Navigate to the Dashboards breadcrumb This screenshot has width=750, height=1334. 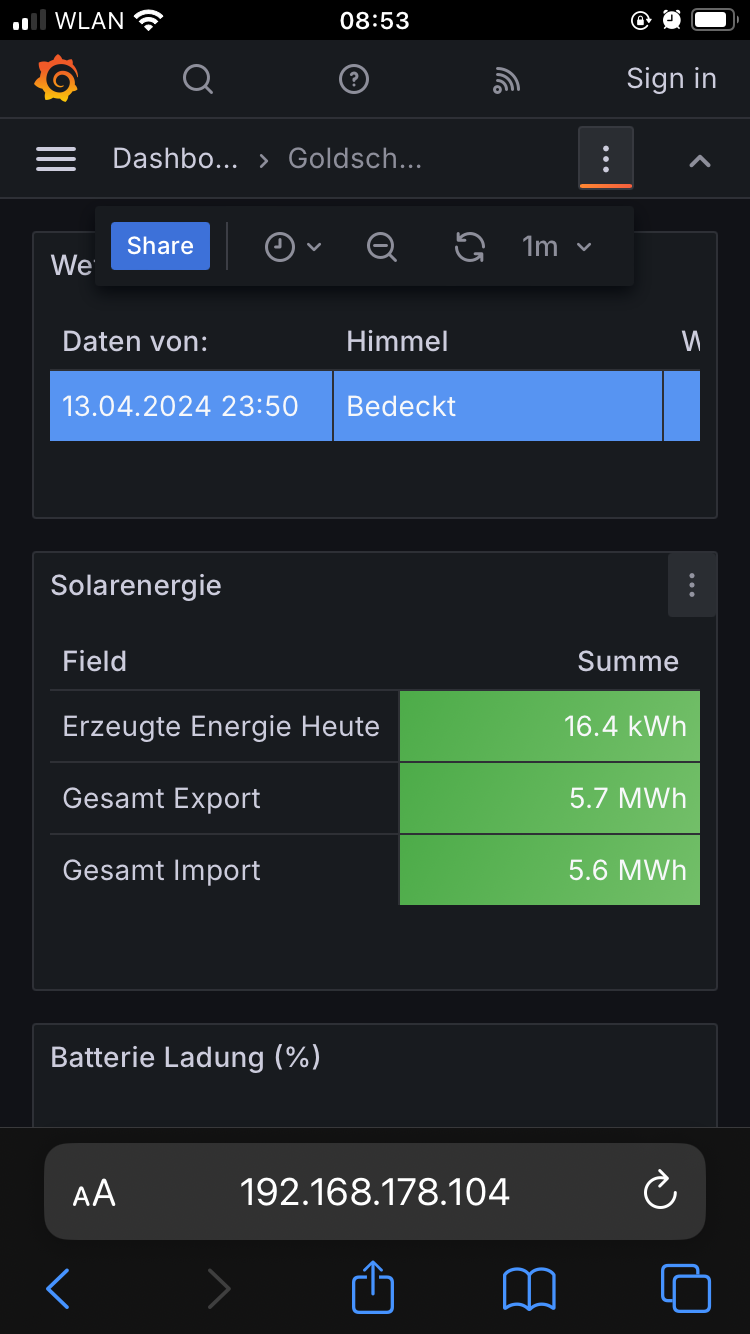175,159
